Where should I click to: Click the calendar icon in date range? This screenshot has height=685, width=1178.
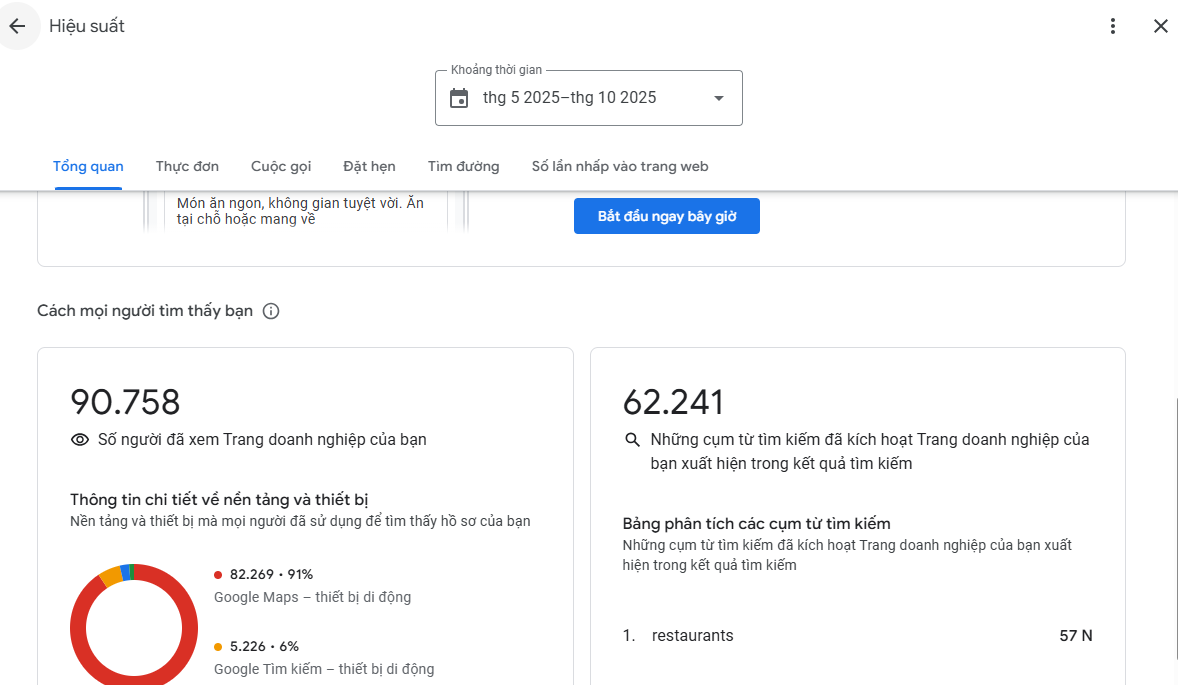[x=459, y=98]
